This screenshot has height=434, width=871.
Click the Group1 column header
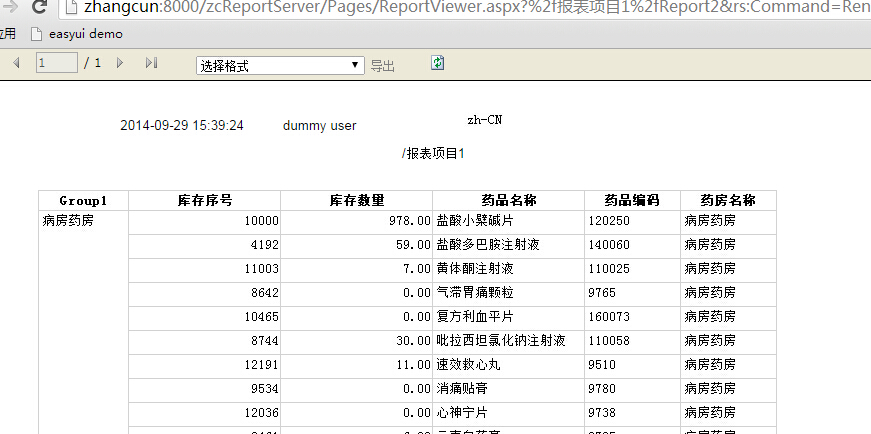[83, 201]
